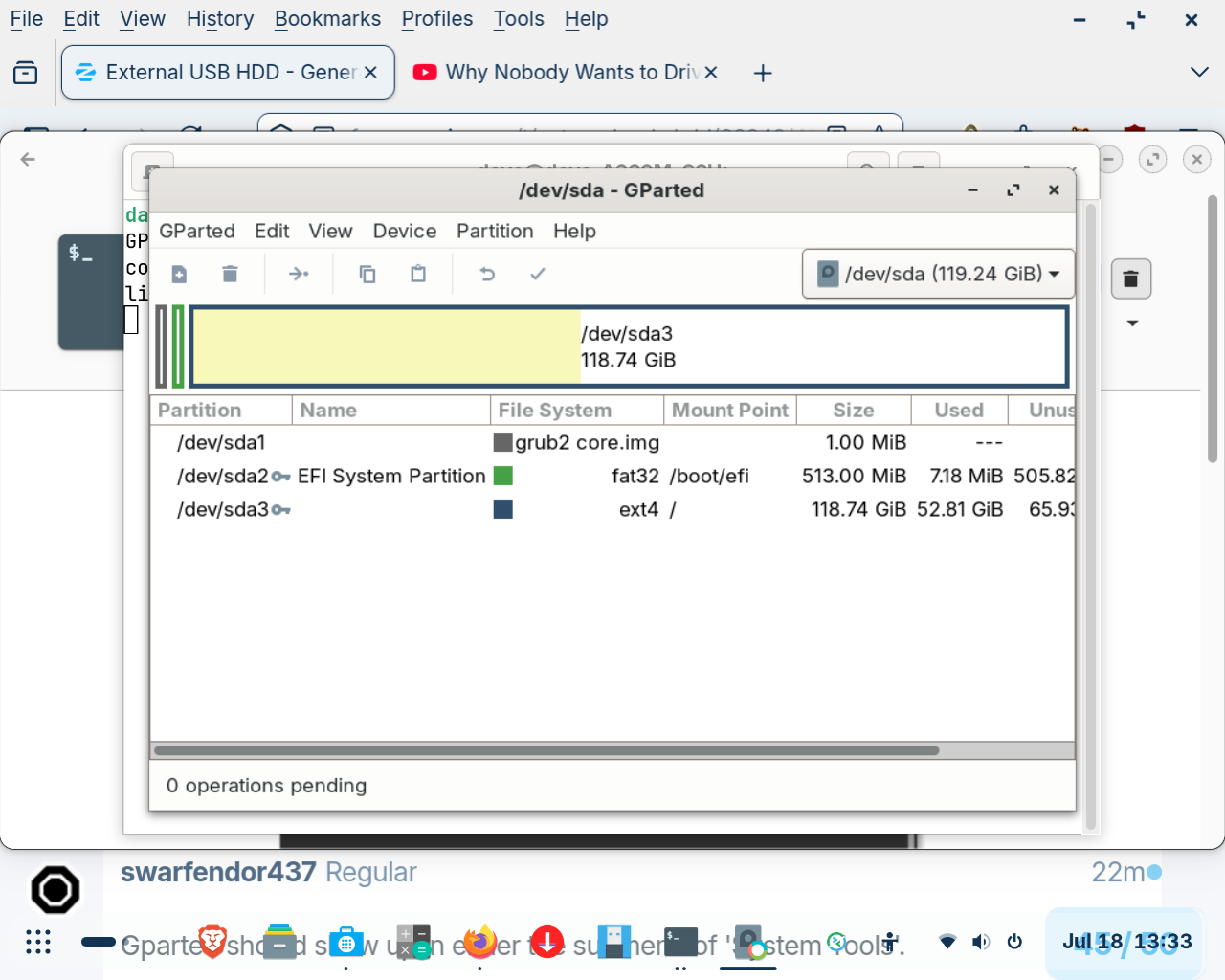
Task: Click the Mount Point column header
Action: pos(730,410)
